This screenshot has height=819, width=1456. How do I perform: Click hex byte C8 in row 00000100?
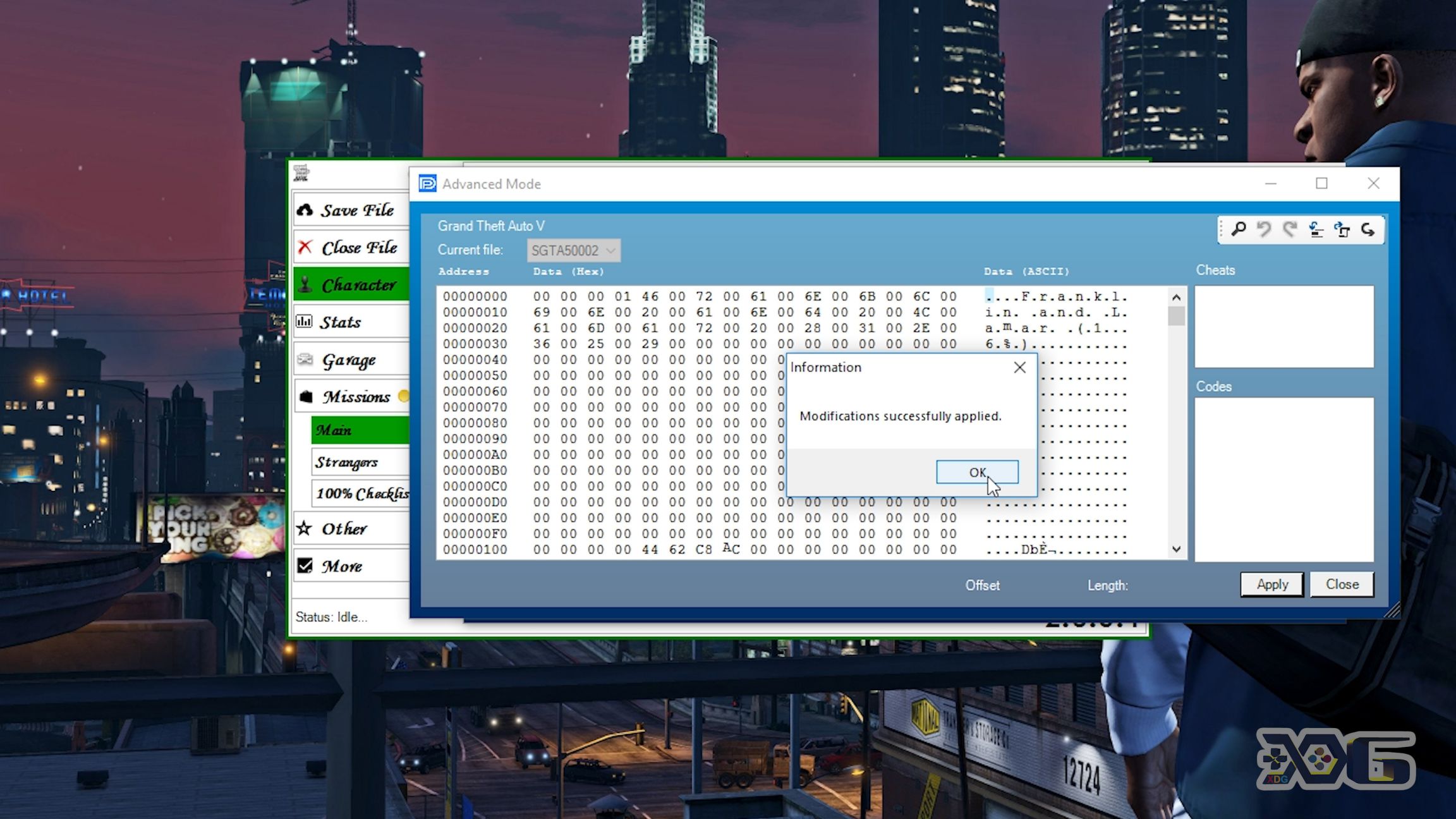(x=704, y=550)
